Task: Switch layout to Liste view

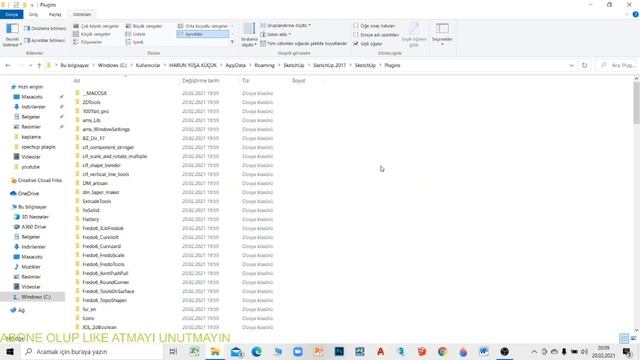Action: pos(136,34)
